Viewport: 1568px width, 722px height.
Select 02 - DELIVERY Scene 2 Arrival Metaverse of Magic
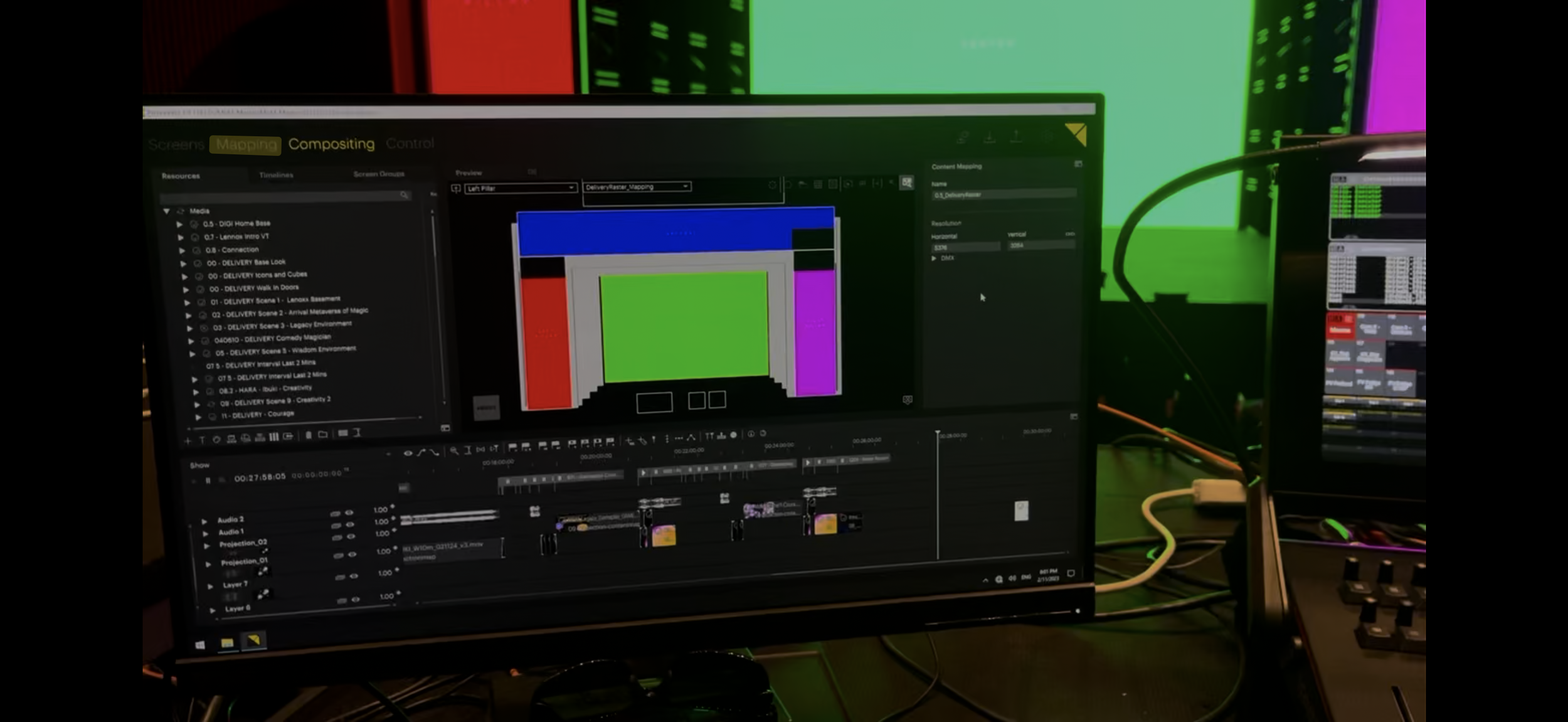[290, 312]
